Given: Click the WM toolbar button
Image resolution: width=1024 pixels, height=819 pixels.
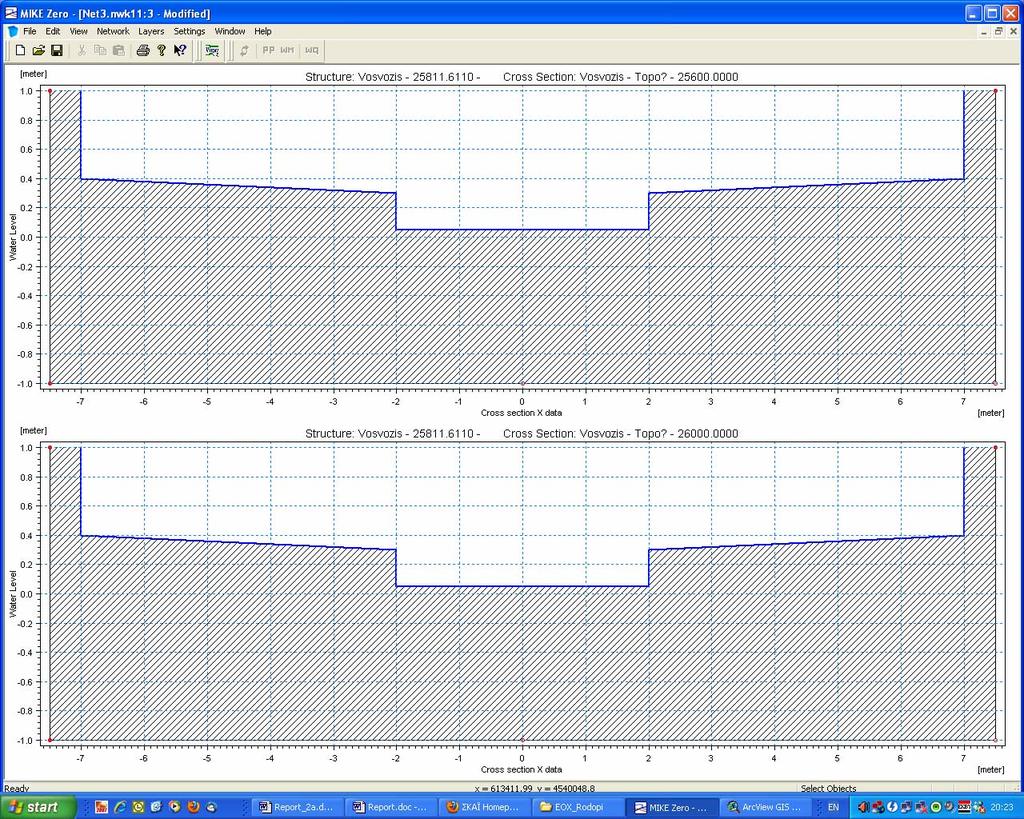Looking at the screenshot, I should pos(287,50).
